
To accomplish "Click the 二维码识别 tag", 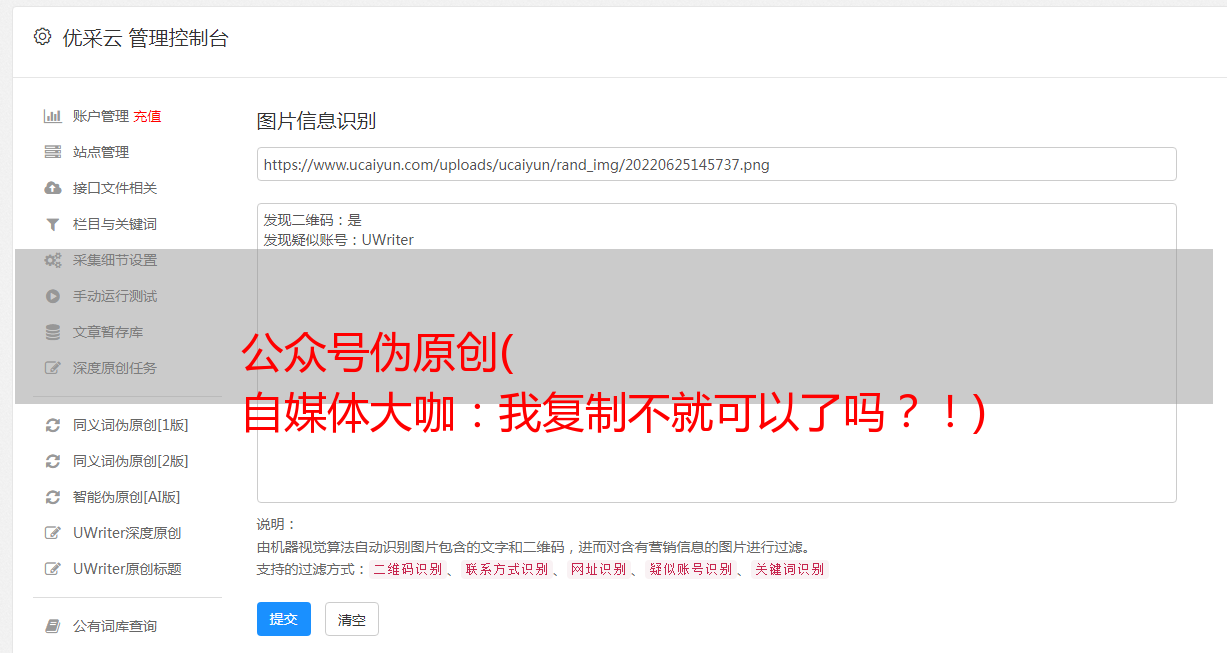I will [x=407, y=569].
